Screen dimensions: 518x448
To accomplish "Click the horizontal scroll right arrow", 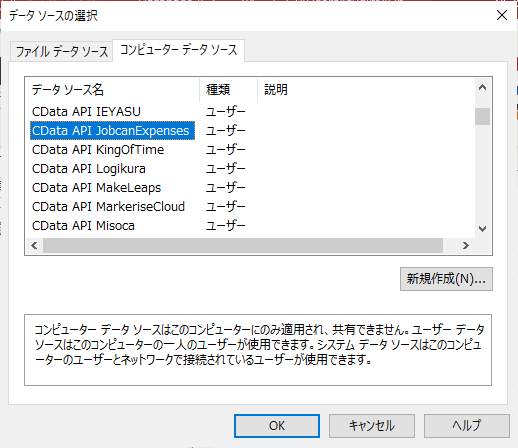I will click(466, 246).
